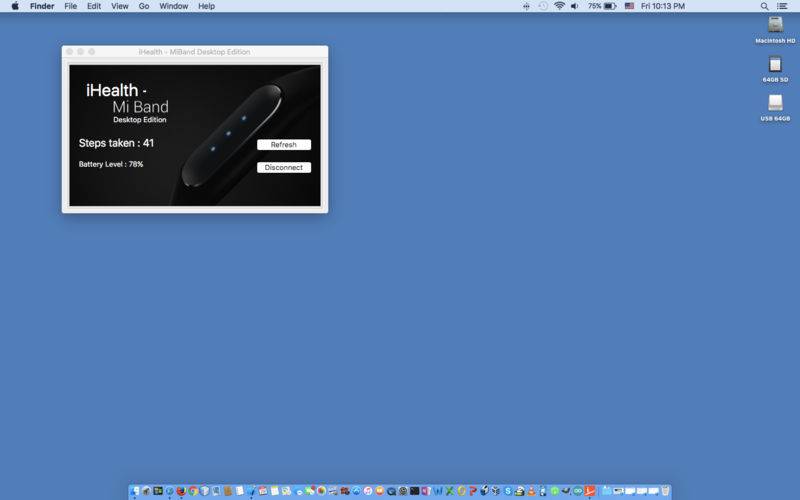Screen dimensions: 800x500
Task: Click the clock showing Fri 10:13 PM
Action: pyautogui.click(x=663, y=6)
